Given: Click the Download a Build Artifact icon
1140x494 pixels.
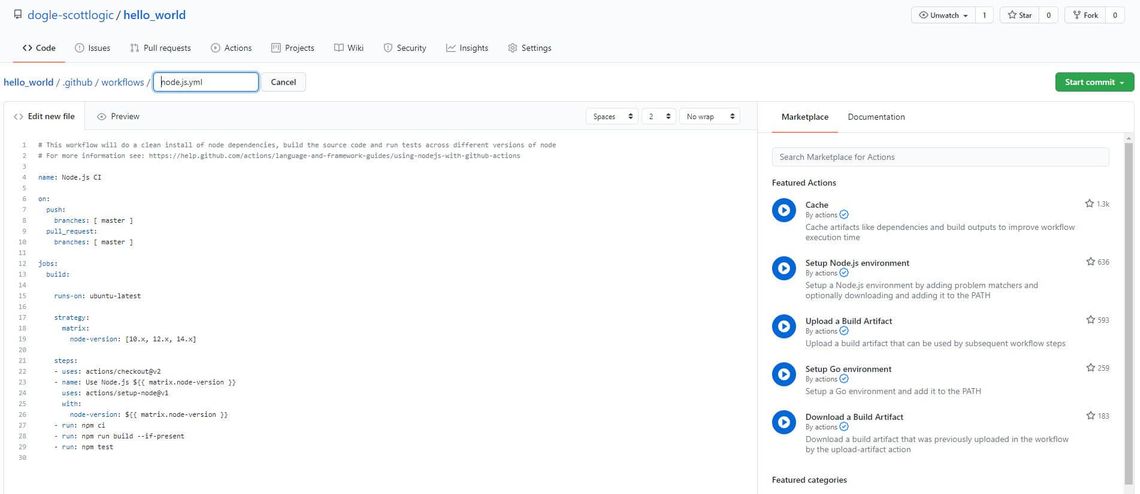Looking at the screenshot, I should tap(783, 422).
